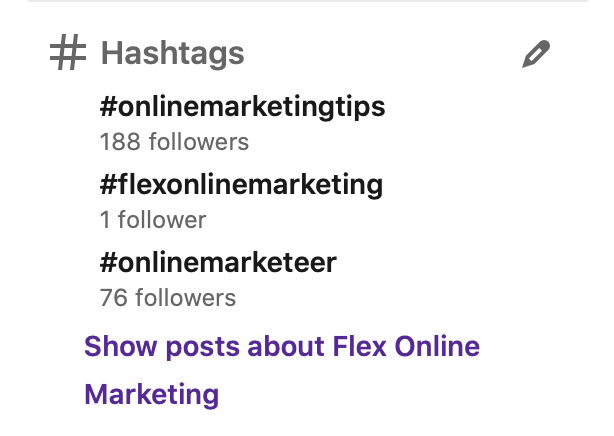Click the gray # glyph in the section header
614x436 pixels.
(68, 52)
